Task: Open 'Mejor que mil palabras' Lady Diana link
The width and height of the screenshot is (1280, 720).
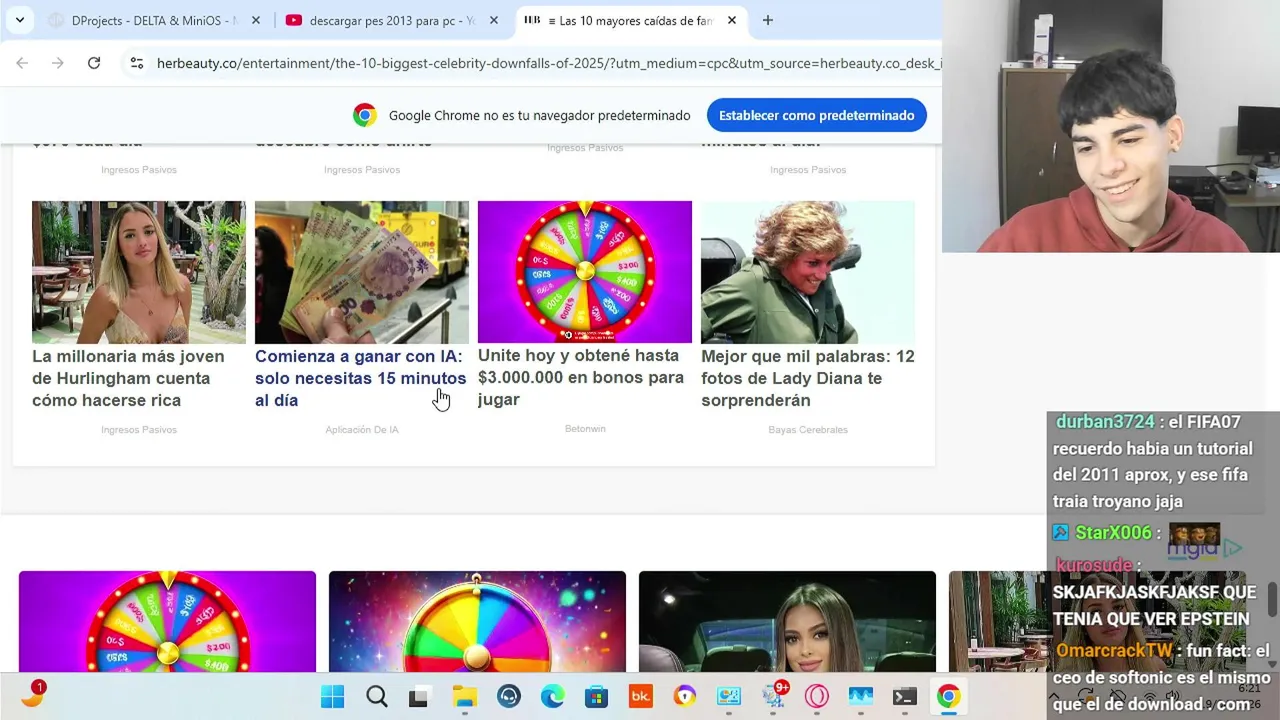Action: click(x=808, y=378)
